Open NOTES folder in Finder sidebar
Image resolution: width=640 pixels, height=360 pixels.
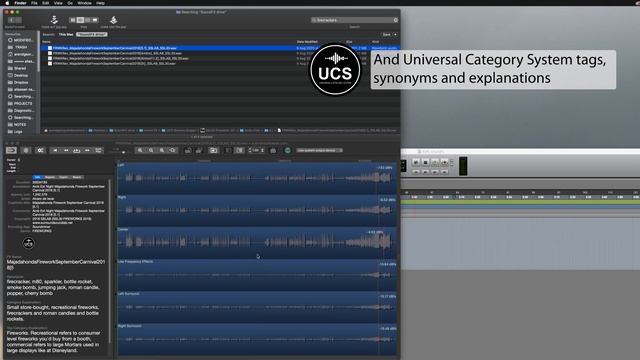20,124
